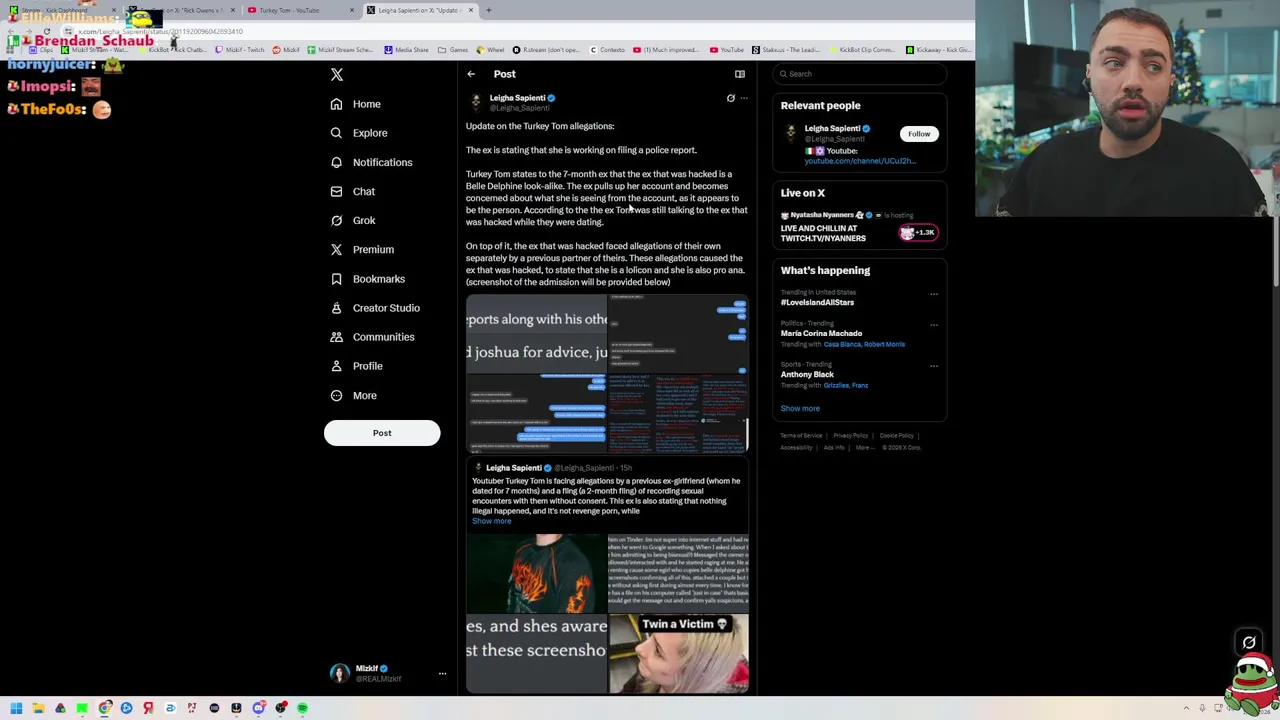
Task: Open the Media Share bookmark
Action: [405, 50]
